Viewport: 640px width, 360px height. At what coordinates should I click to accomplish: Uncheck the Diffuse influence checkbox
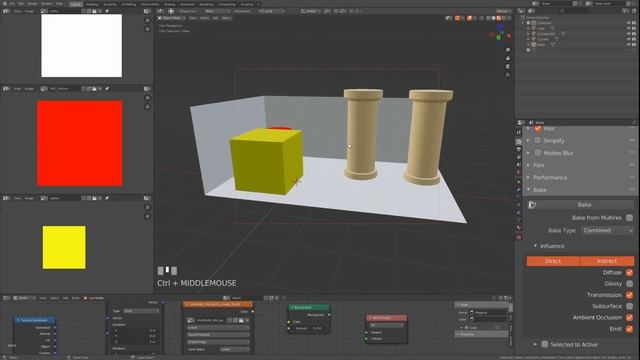[x=629, y=272]
